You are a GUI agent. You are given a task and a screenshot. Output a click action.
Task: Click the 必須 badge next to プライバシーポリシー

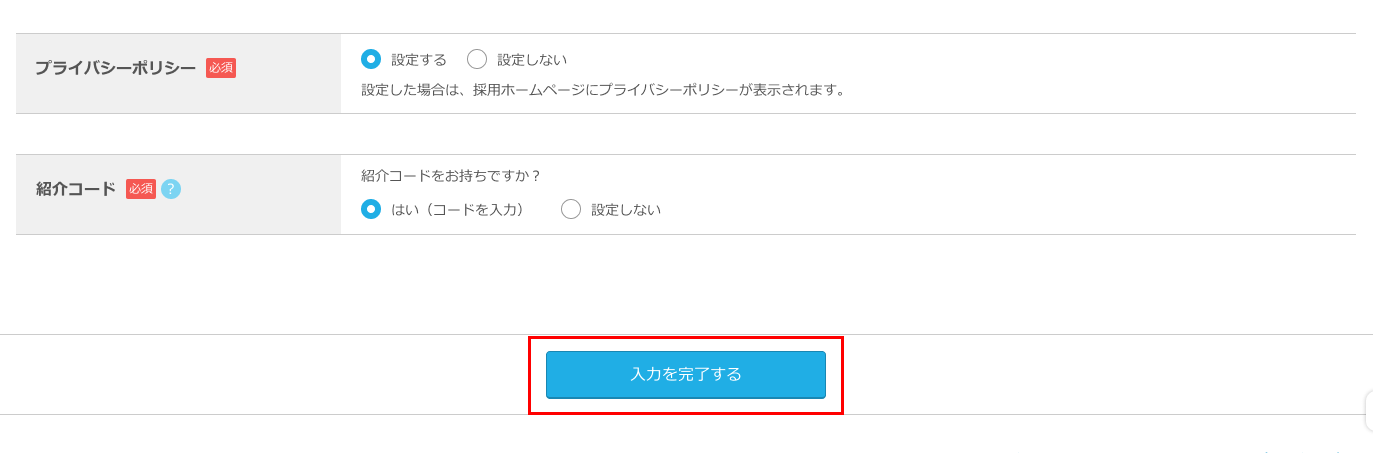[x=221, y=68]
